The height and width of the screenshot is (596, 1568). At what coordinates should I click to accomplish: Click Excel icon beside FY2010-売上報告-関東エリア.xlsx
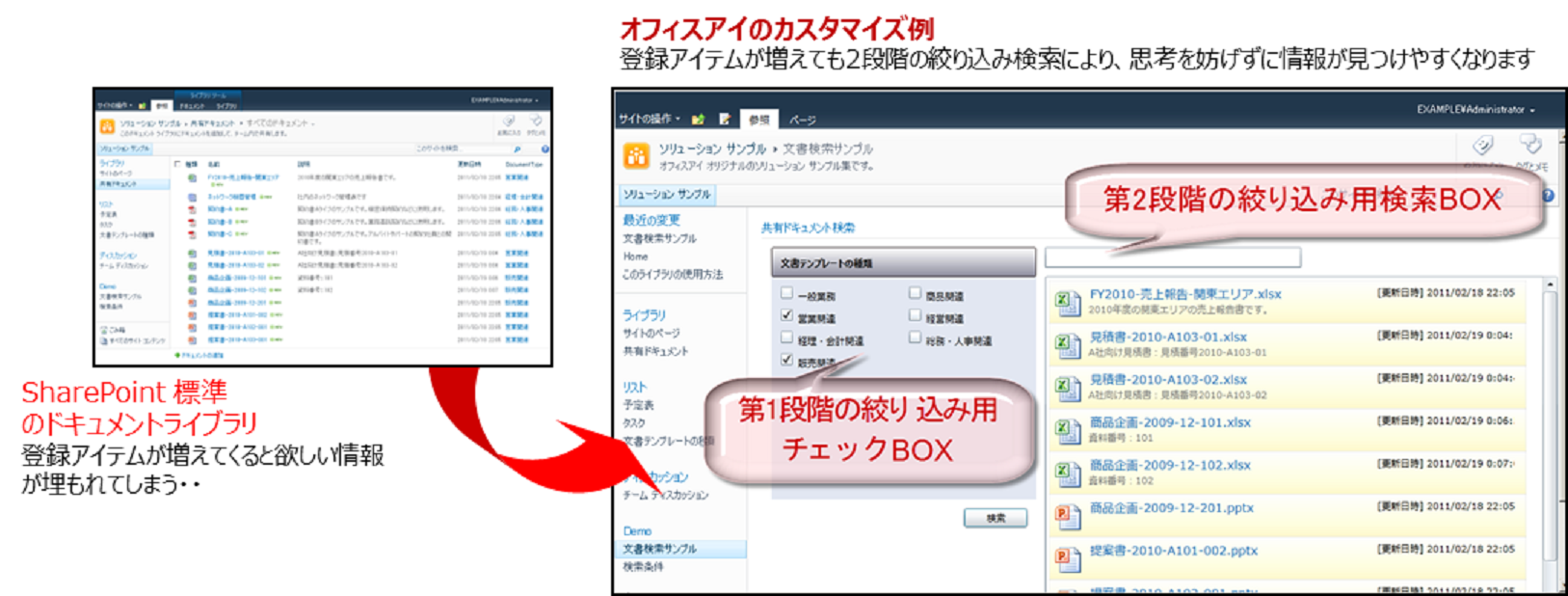(1067, 303)
